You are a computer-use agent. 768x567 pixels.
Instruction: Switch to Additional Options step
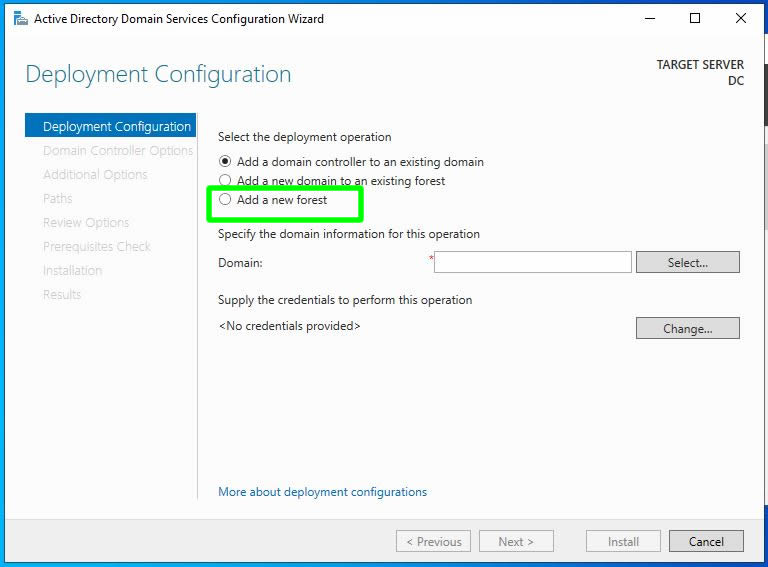point(95,175)
